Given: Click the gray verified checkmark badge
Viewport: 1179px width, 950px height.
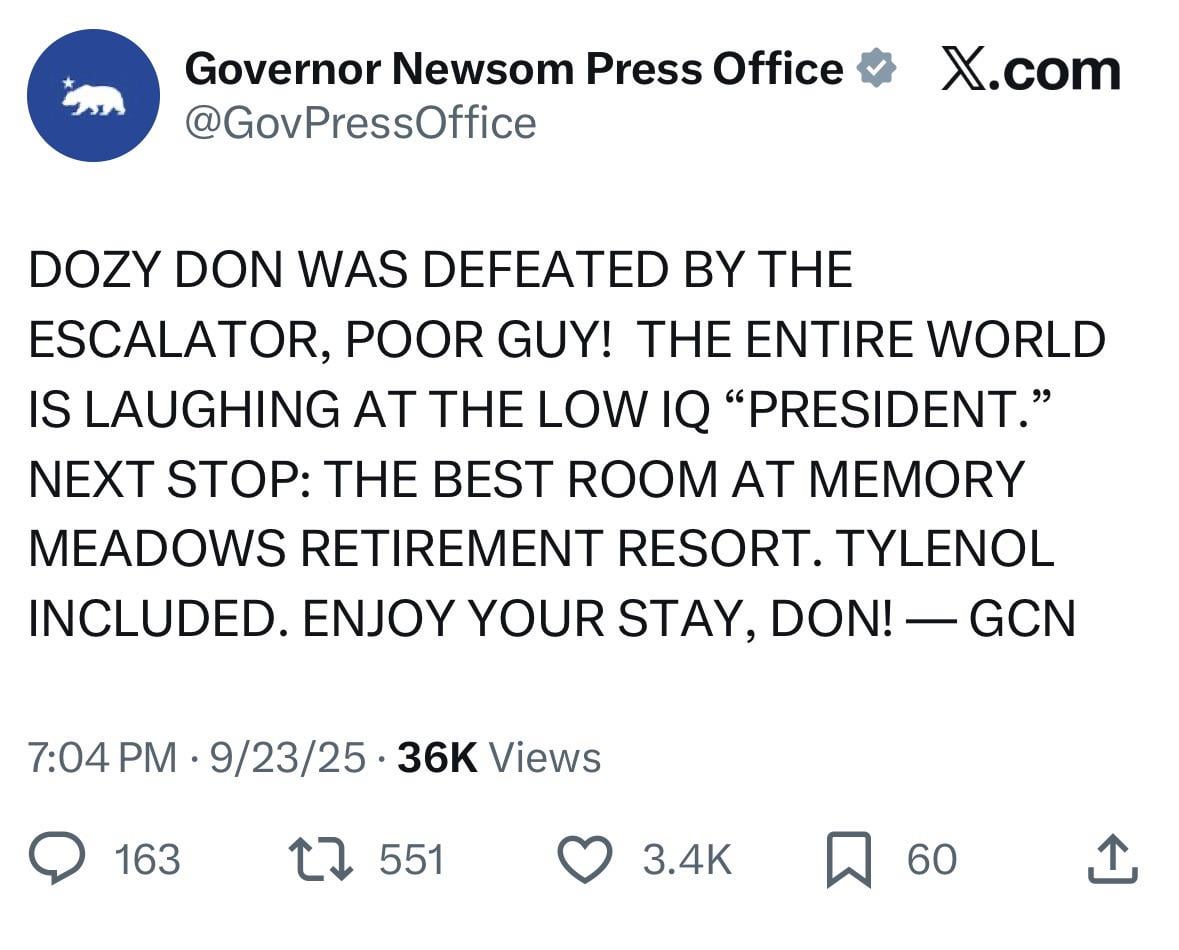Looking at the screenshot, I should tap(876, 70).
